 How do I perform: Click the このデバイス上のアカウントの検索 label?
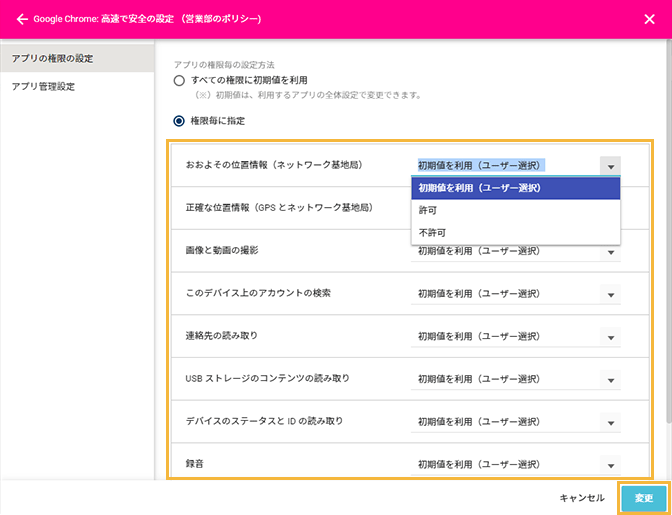[258, 293]
